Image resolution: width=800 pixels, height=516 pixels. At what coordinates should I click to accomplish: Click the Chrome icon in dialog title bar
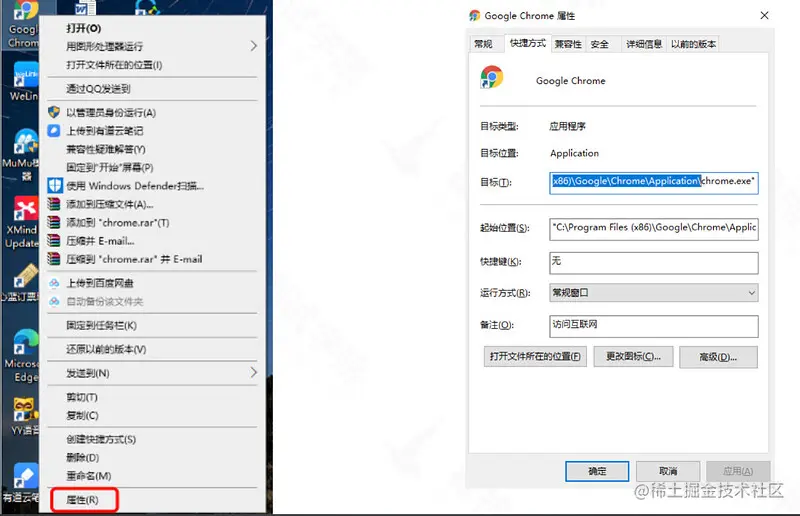pyautogui.click(x=474, y=16)
